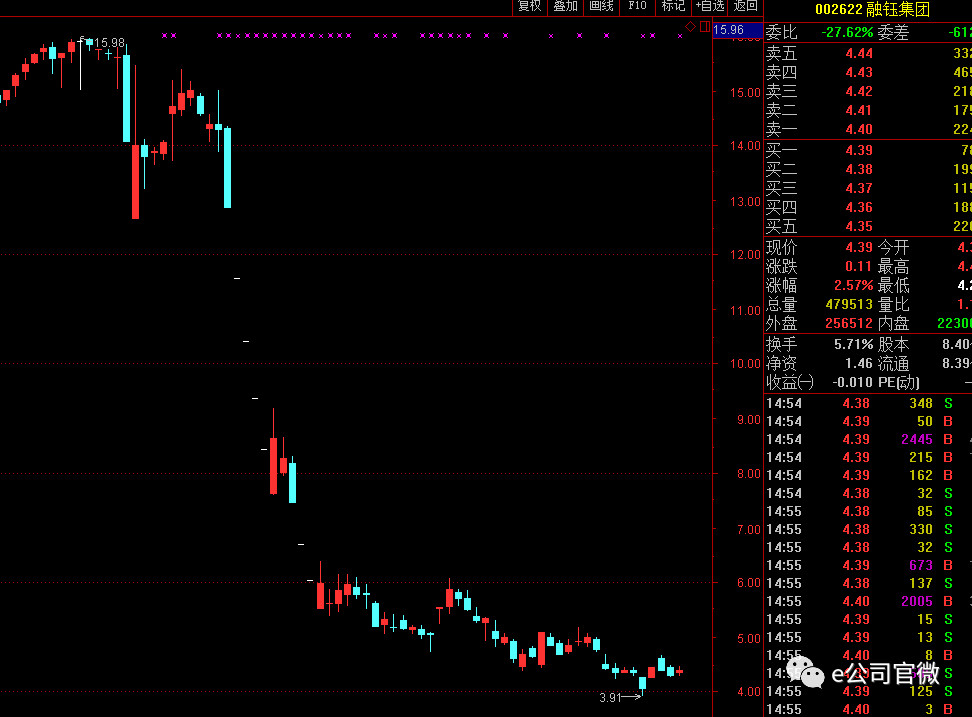
Task: Click the first magenta x marker above the chart
Action: tap(165, 36)
